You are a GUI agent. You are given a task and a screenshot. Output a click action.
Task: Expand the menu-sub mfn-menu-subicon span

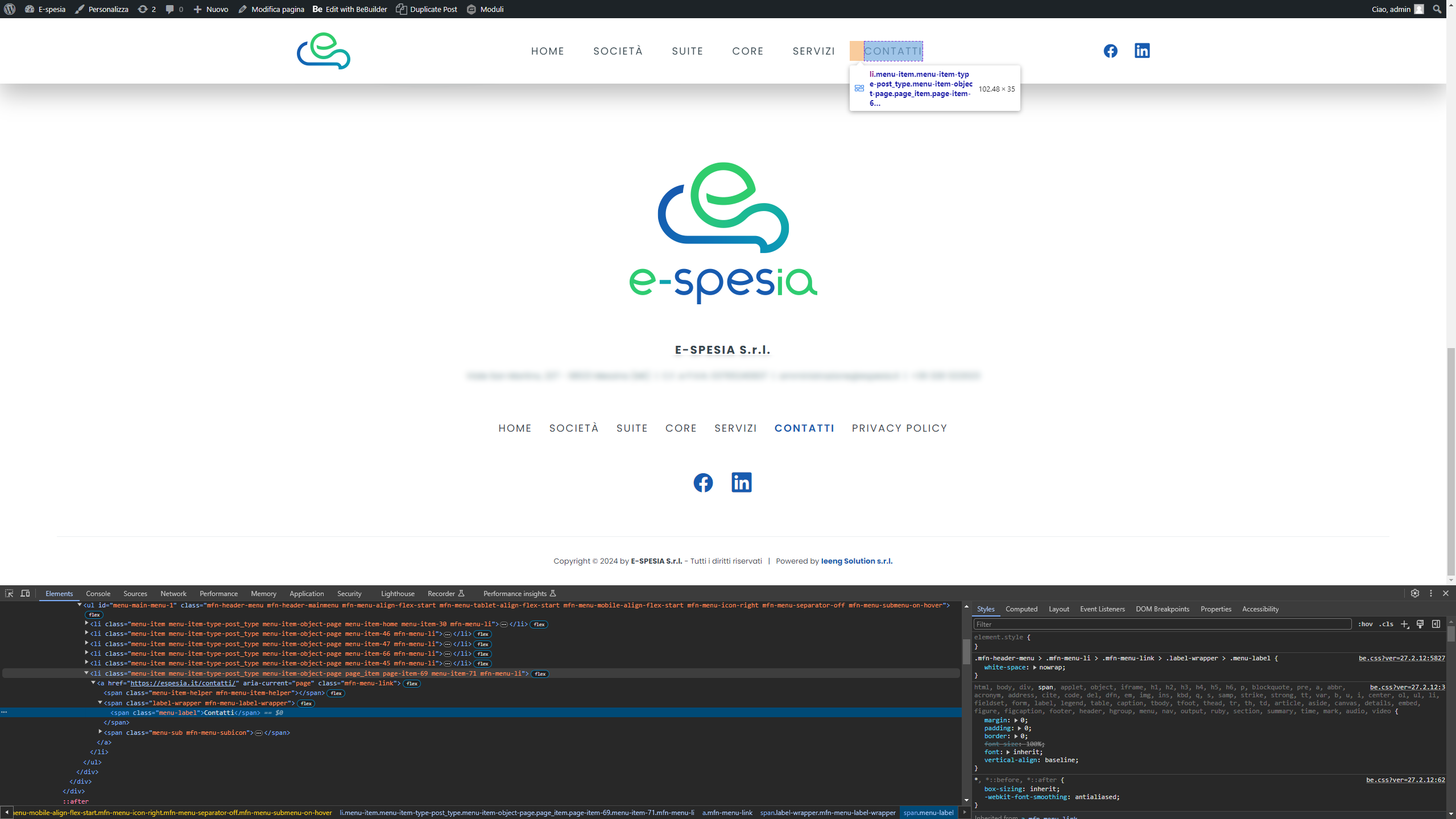[100, 732]
